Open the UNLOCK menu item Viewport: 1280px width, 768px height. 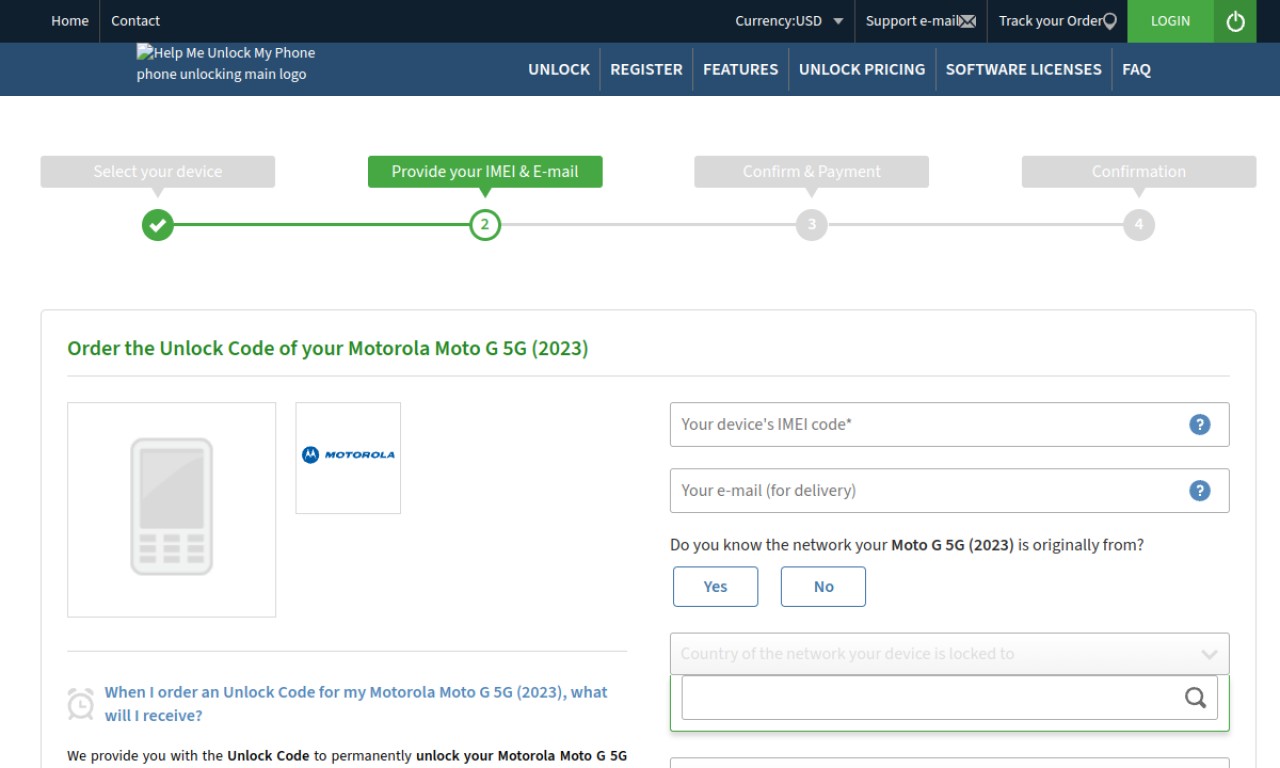559,69
